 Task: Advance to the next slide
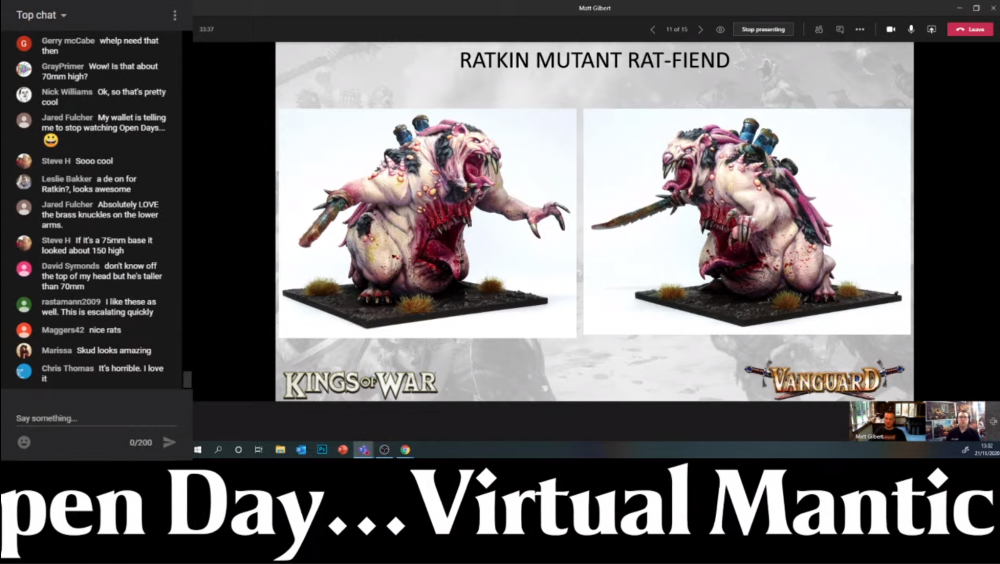pyautogui.click(x=700, y=30)
